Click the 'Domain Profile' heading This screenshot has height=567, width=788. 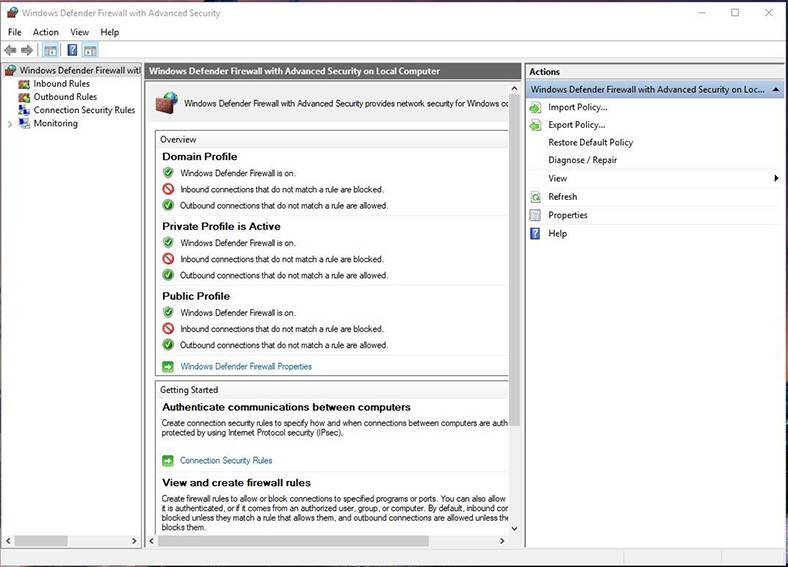click(200, 157)
